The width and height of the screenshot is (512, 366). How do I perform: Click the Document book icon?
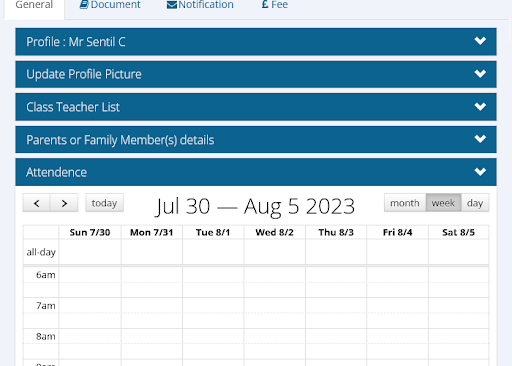pos(84,5)
